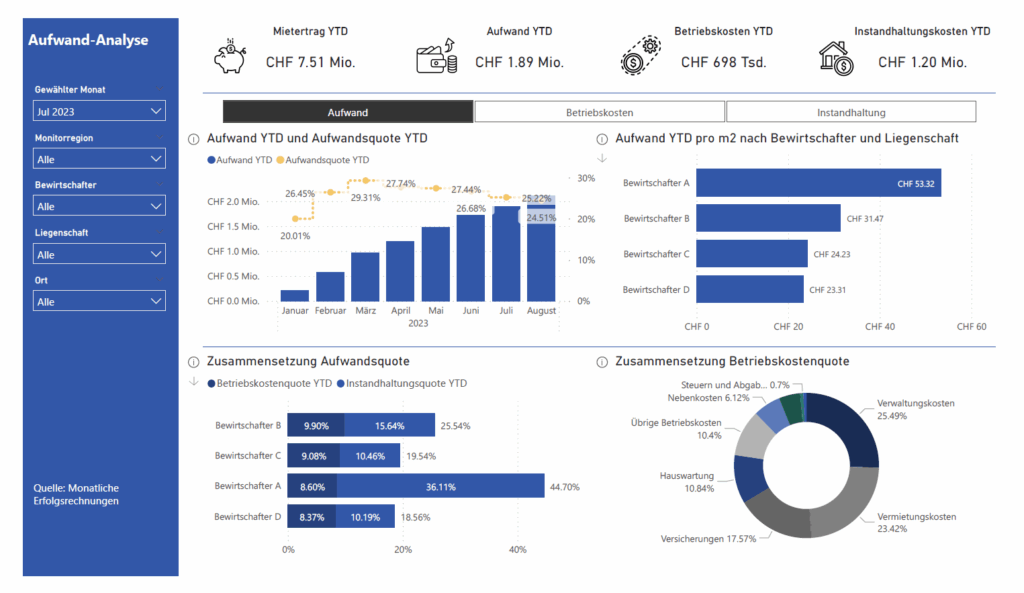Expand the Monitorregion dropdown
Viewport: 1024px width, 593px height.
[99, 159]
